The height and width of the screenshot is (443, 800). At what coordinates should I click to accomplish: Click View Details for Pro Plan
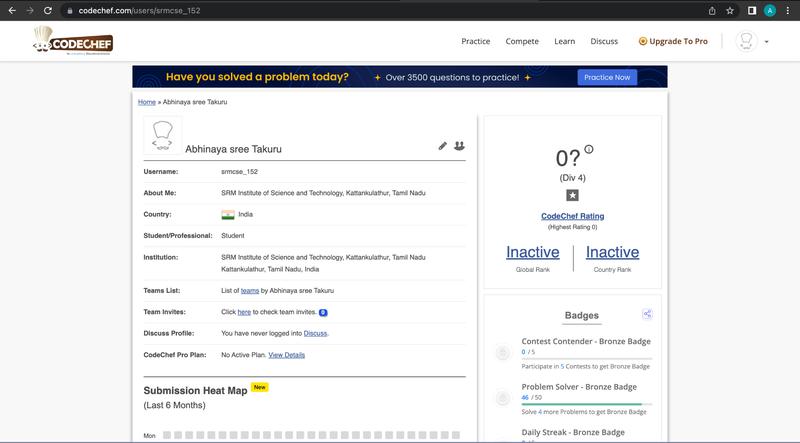tap(286, 355)
